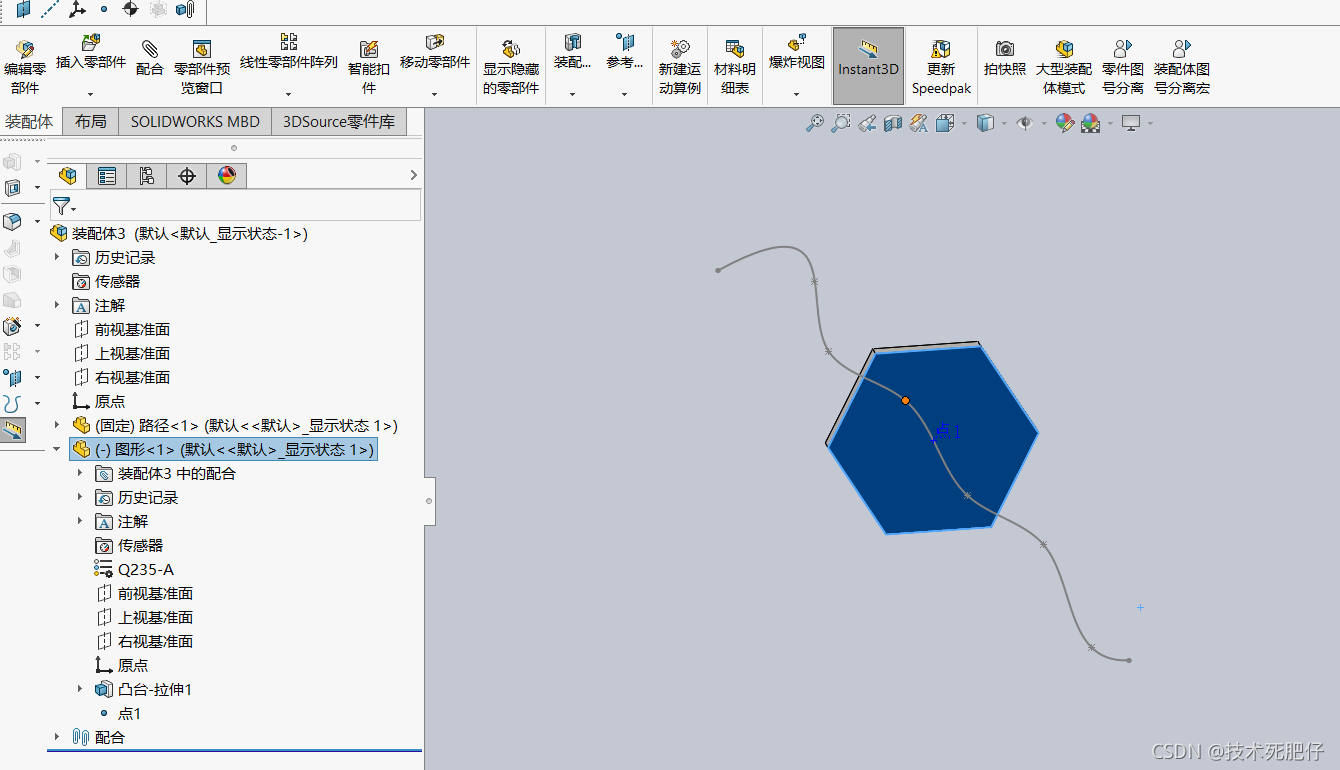Viewport: 1340px width, 770px height.
Task: Open the SOLIDWORKS MBD tab
Action: (195, 121)
